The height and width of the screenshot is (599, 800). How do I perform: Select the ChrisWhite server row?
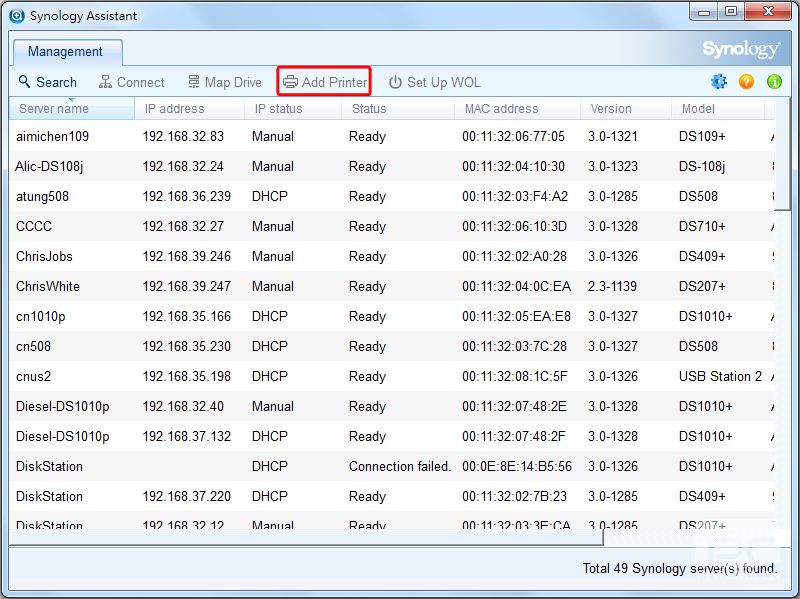click(x=391, y=286)
